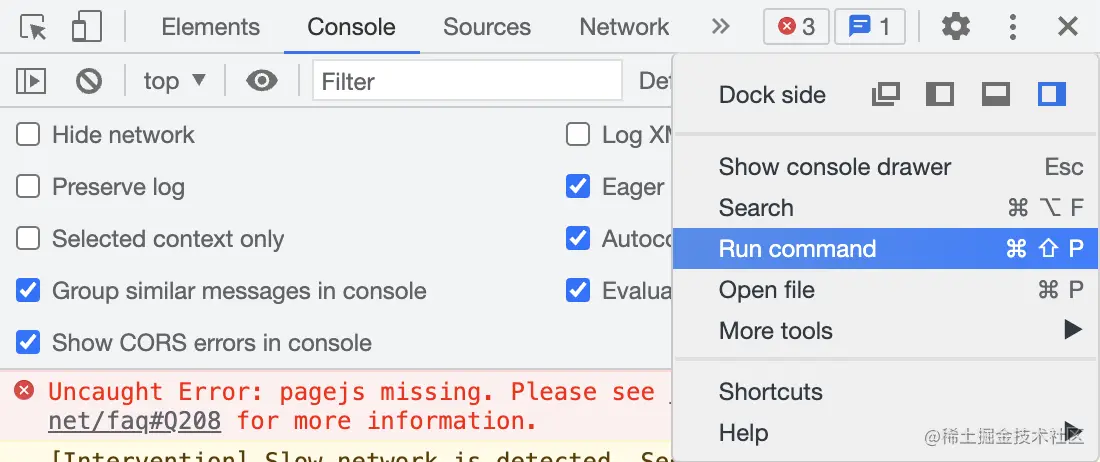Open the top JavaScript context dropdown

coord(174,81)
